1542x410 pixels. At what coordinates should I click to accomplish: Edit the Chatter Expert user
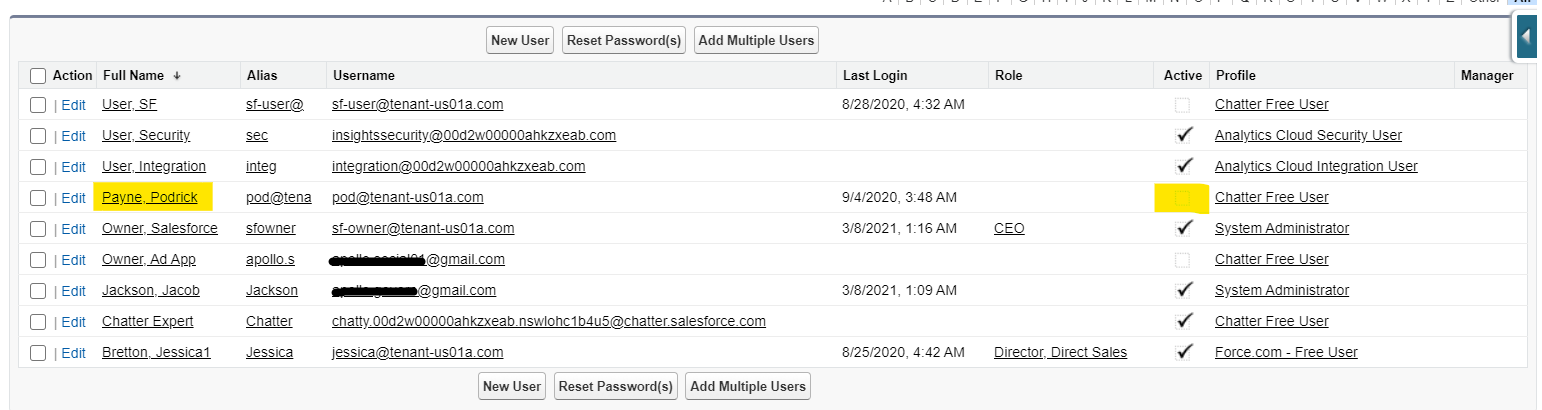pos(74,322)
